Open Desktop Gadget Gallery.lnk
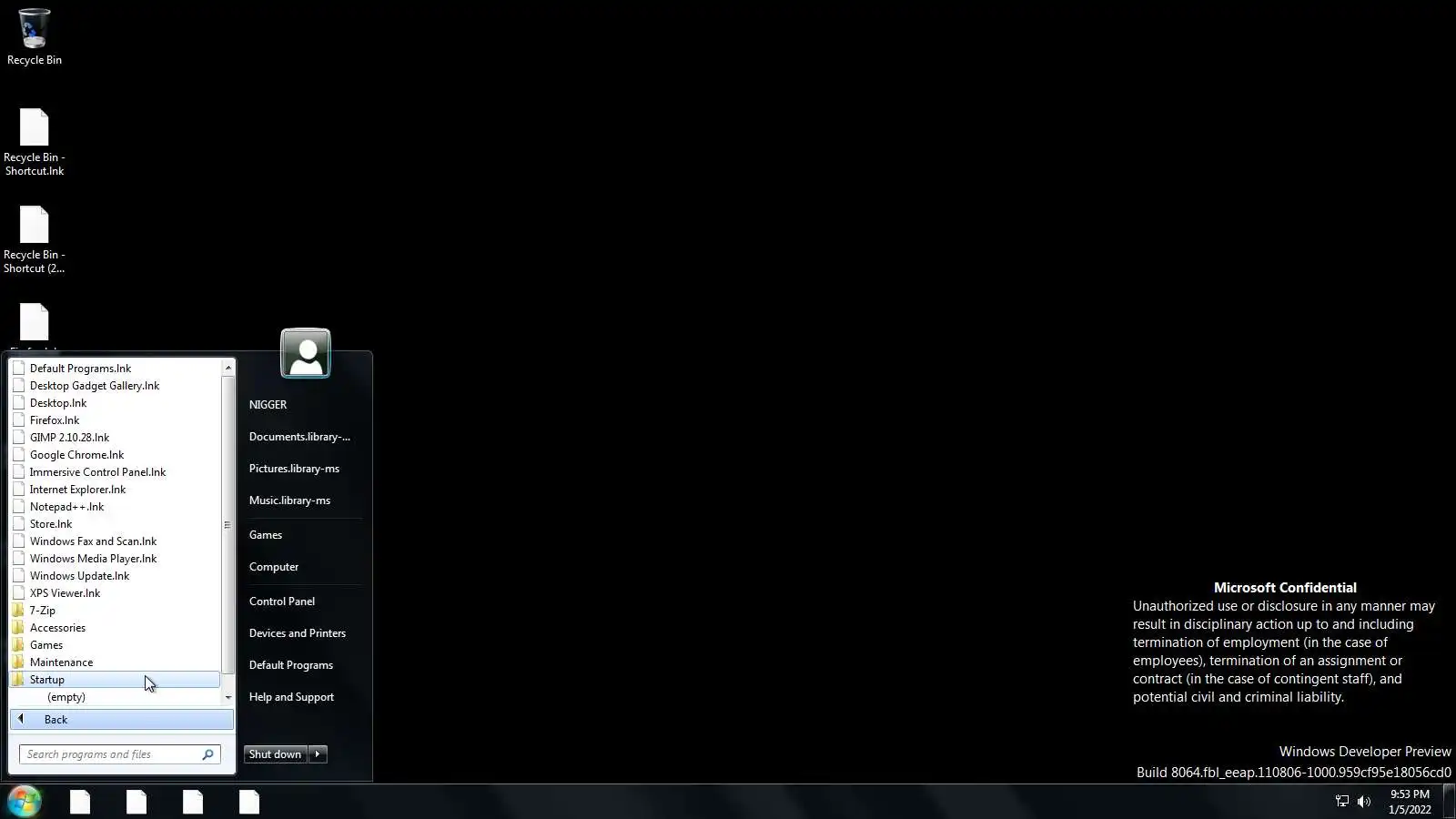The width and height of the screenshot is (1456, 819). [116, 386]
